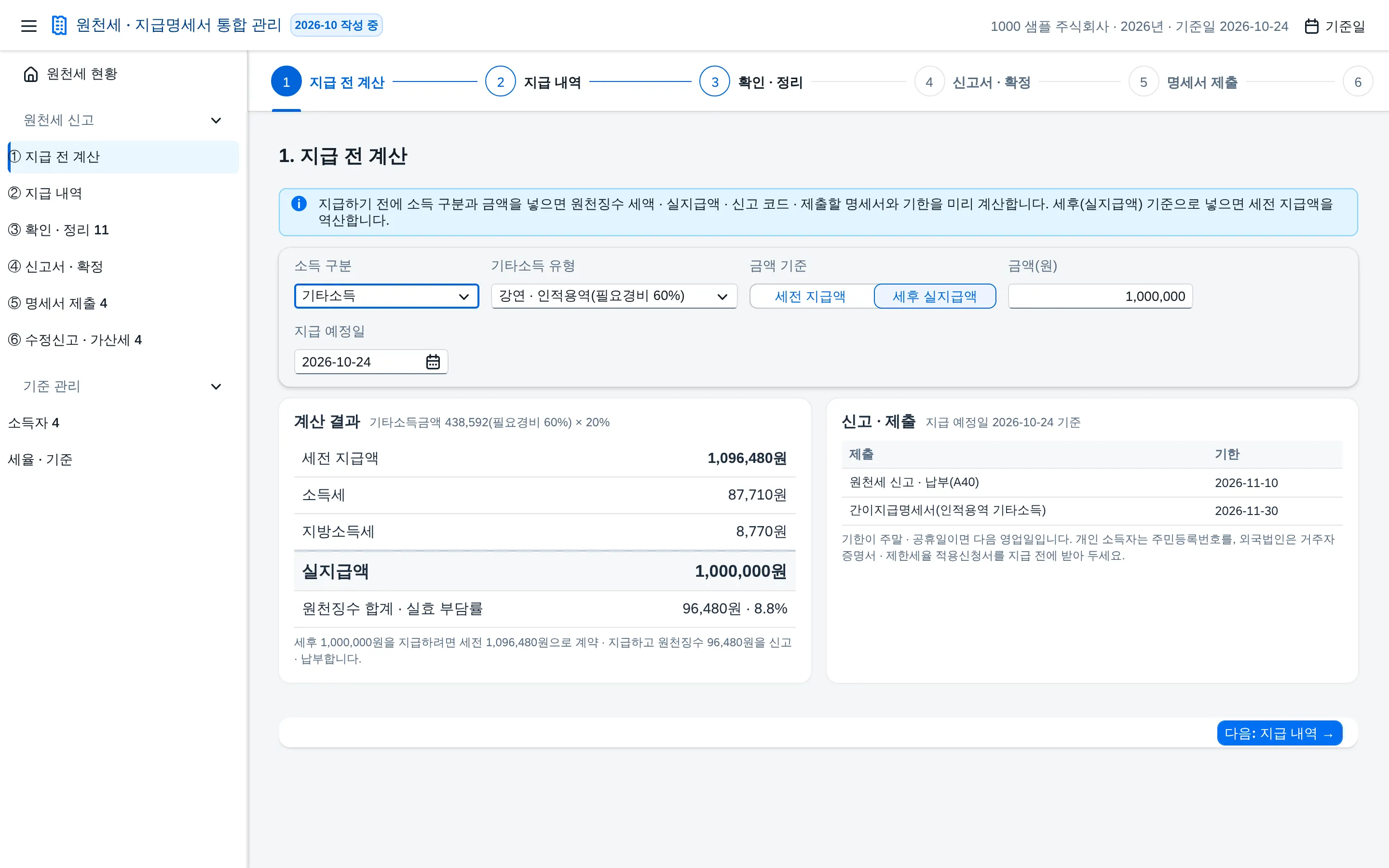Select 세후 실지급액 amount basis
The width and height of the screenshot is (1389, 868).
point(934,296)
